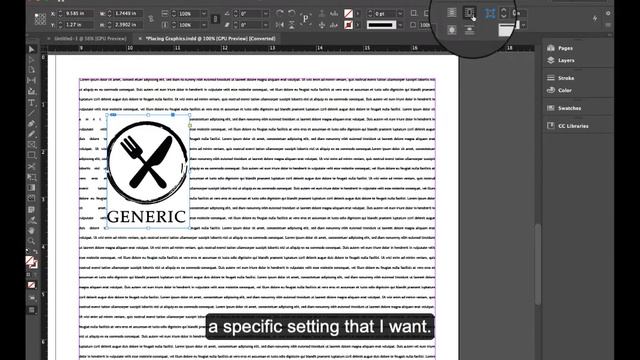Screen dimensions: 640x360
Task: Enable wrap around bounding box
Action: point(469,13)
